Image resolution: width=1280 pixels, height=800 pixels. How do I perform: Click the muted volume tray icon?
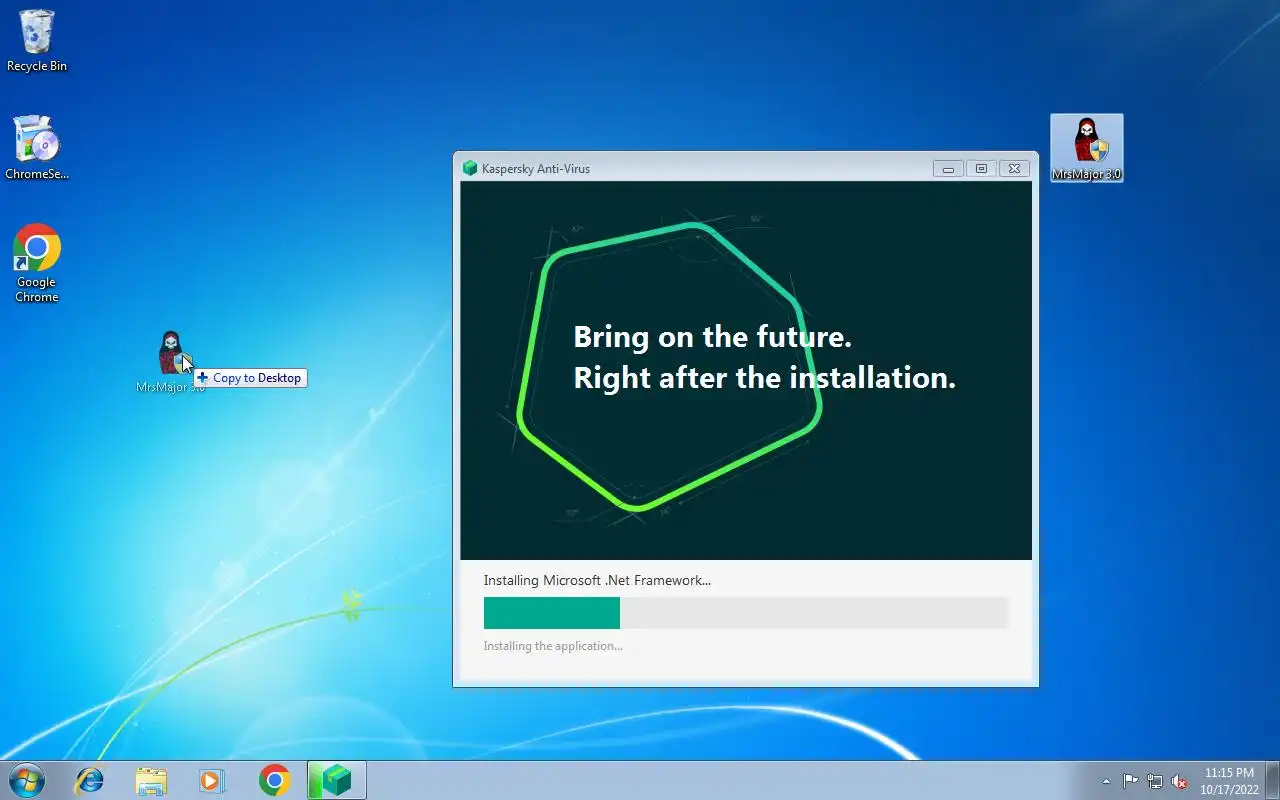pos(1179,781)
